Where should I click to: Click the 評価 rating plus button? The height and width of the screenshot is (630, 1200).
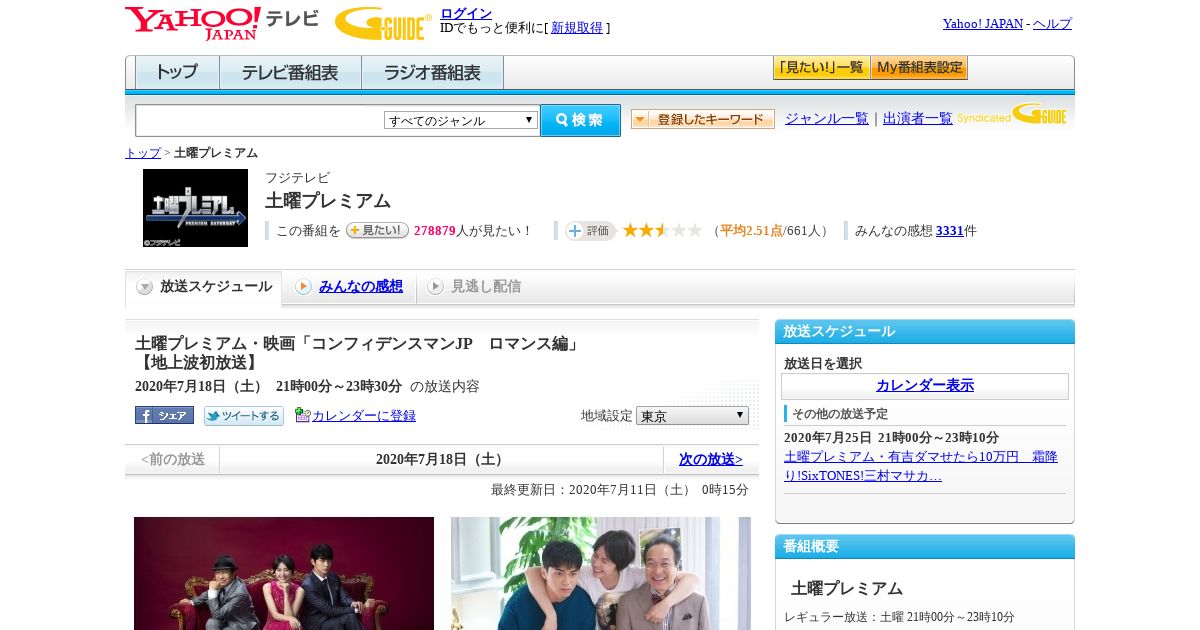590,231
